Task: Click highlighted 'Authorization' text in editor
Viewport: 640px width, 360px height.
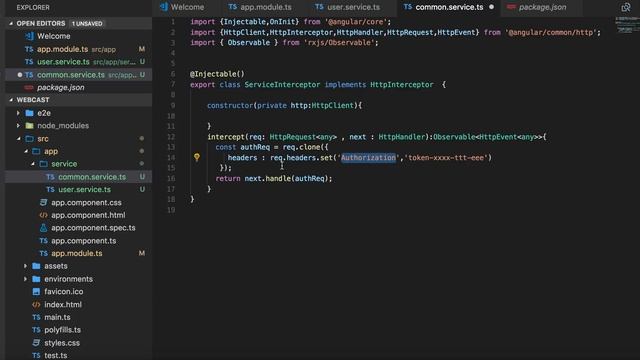Action: click(368, 158)
